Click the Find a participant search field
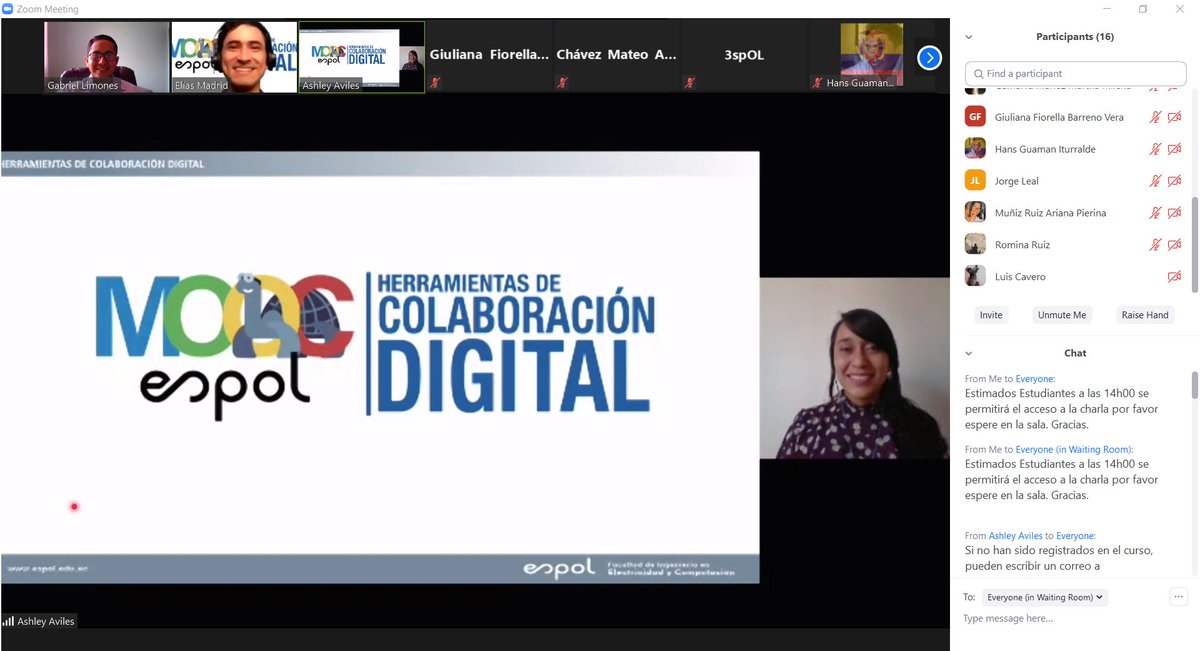The image size is (1200, 651). click(x=1075, y=73)
